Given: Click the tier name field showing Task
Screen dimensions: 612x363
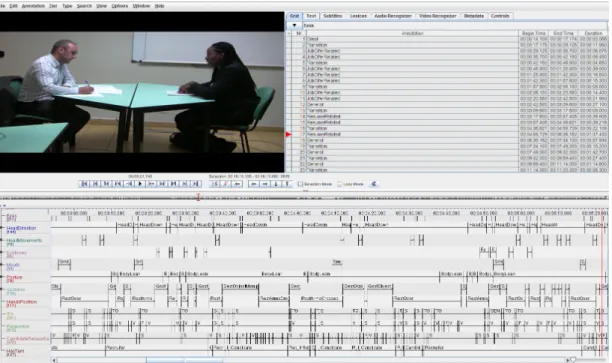Looking at the screenshot, I should pyautogui.click(x=455, y=25).
